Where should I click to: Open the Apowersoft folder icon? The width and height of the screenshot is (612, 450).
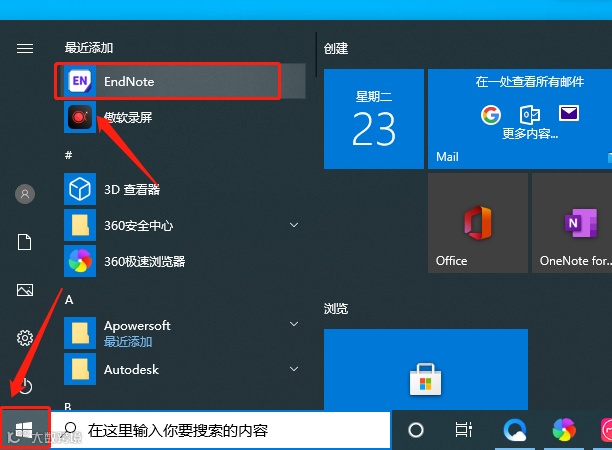click(x=80, y=333)
